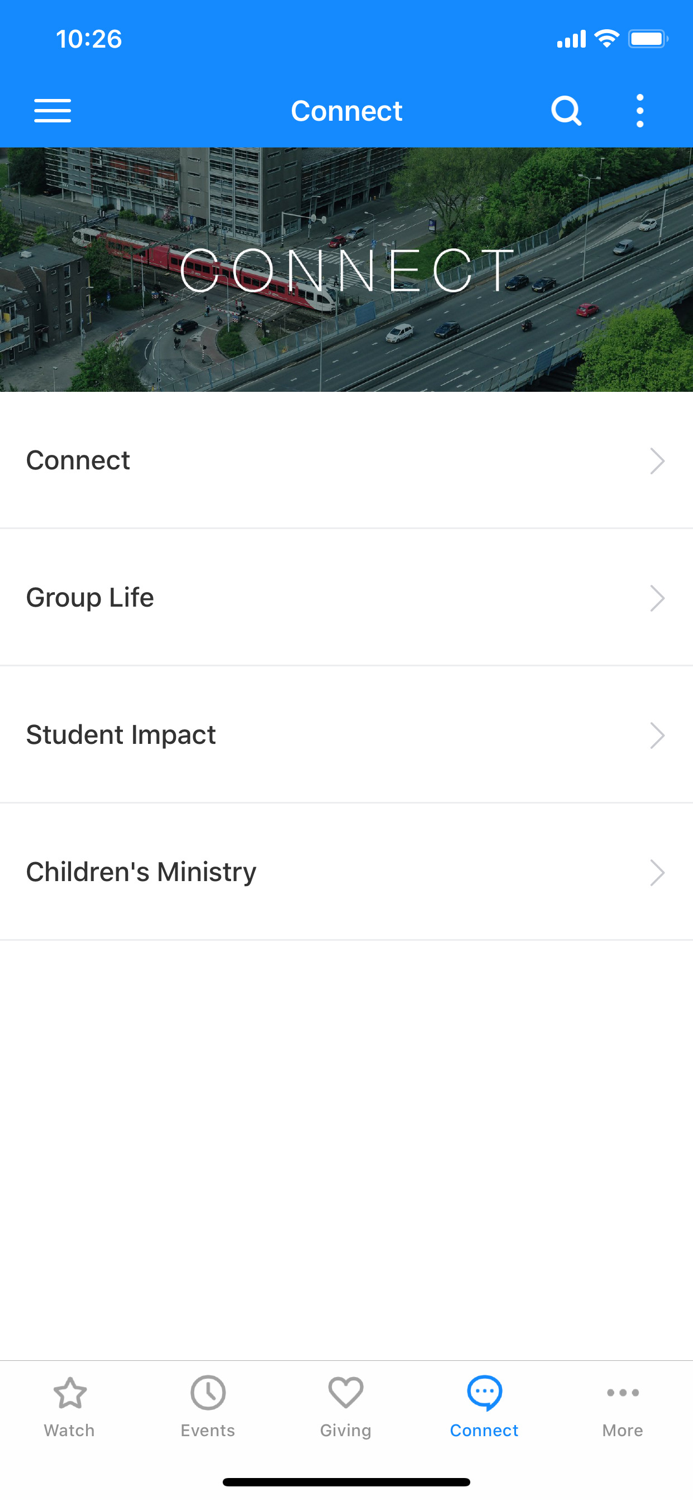Select the Connect chat bubble icon

(x=484, y=1391)
